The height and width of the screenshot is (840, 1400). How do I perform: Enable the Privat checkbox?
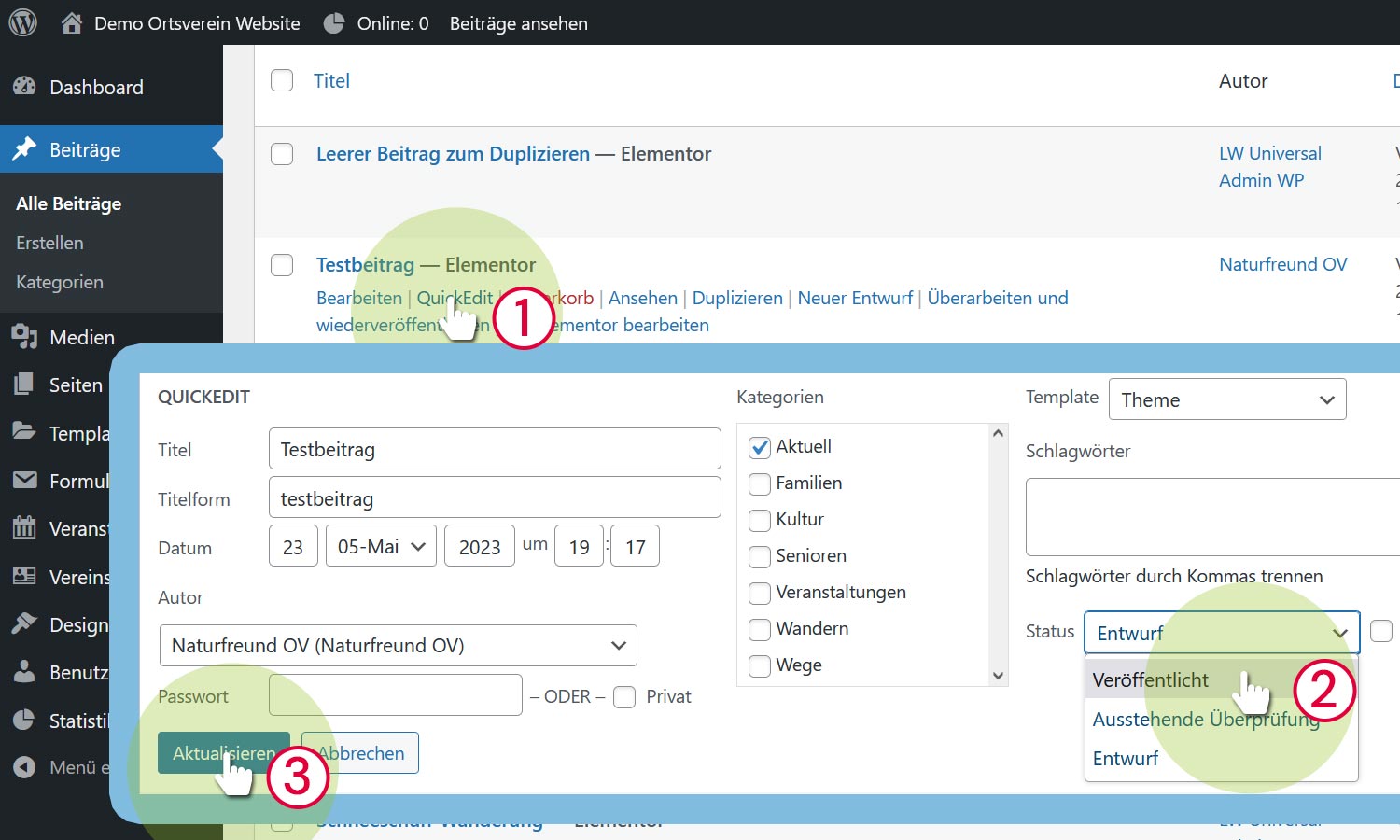click(x=624, y=697)
